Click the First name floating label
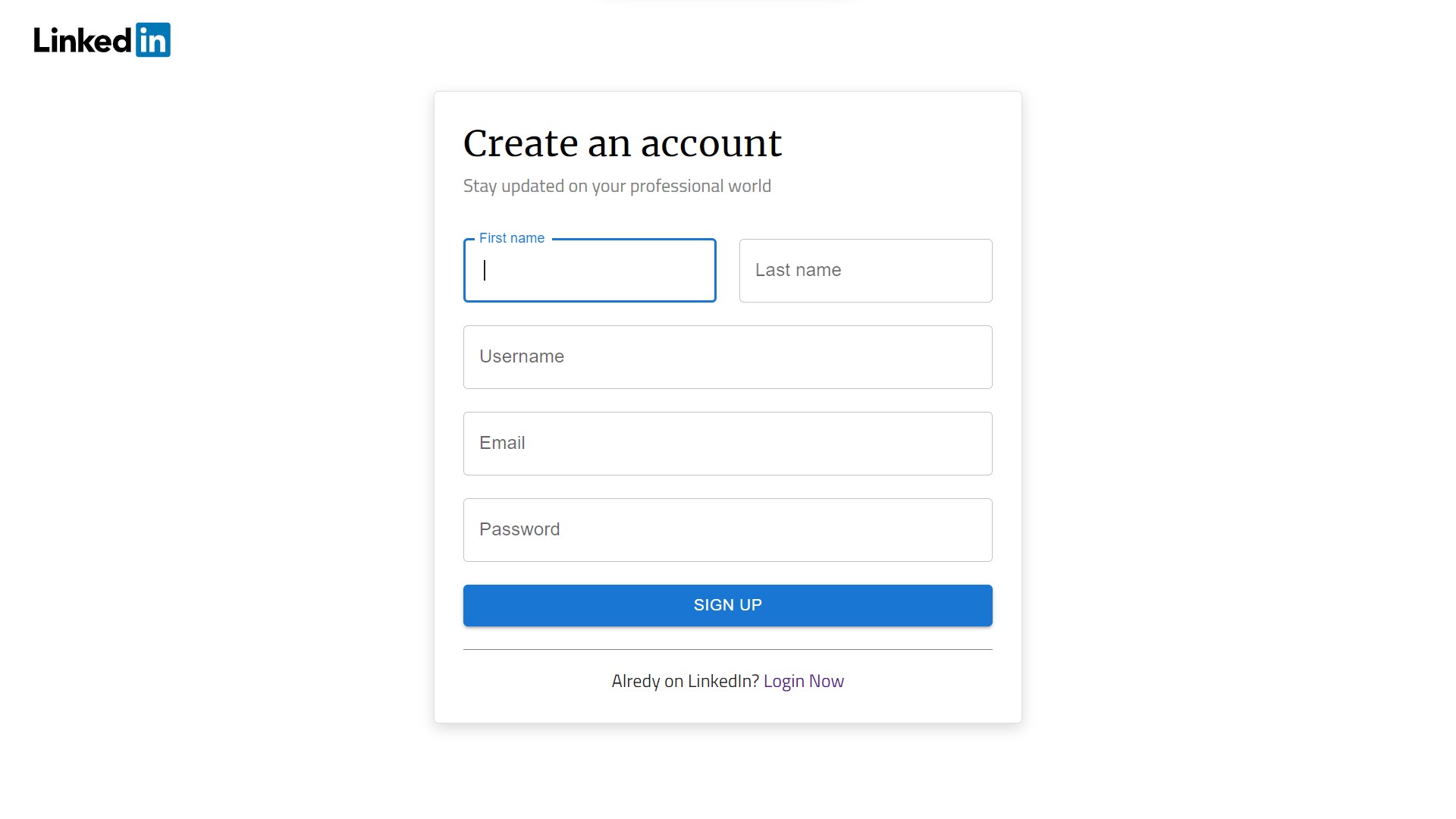1456x819 pixels. [511, 237]
